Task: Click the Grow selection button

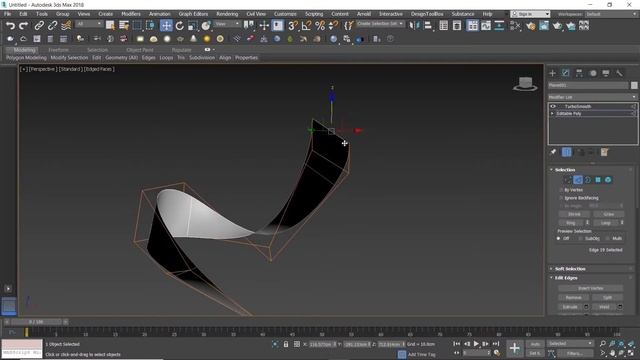Action: tap(609, 214)
